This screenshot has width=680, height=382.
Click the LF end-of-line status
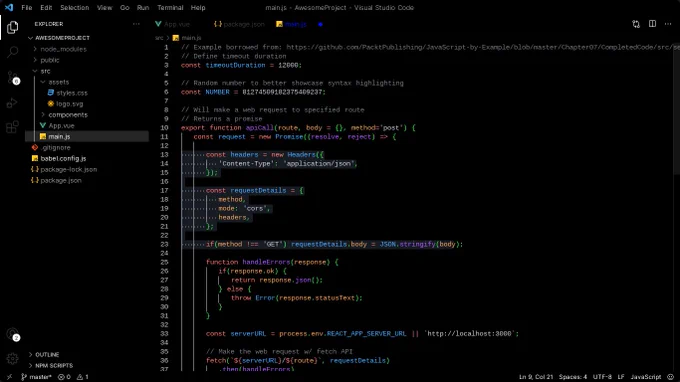(621, 377)
